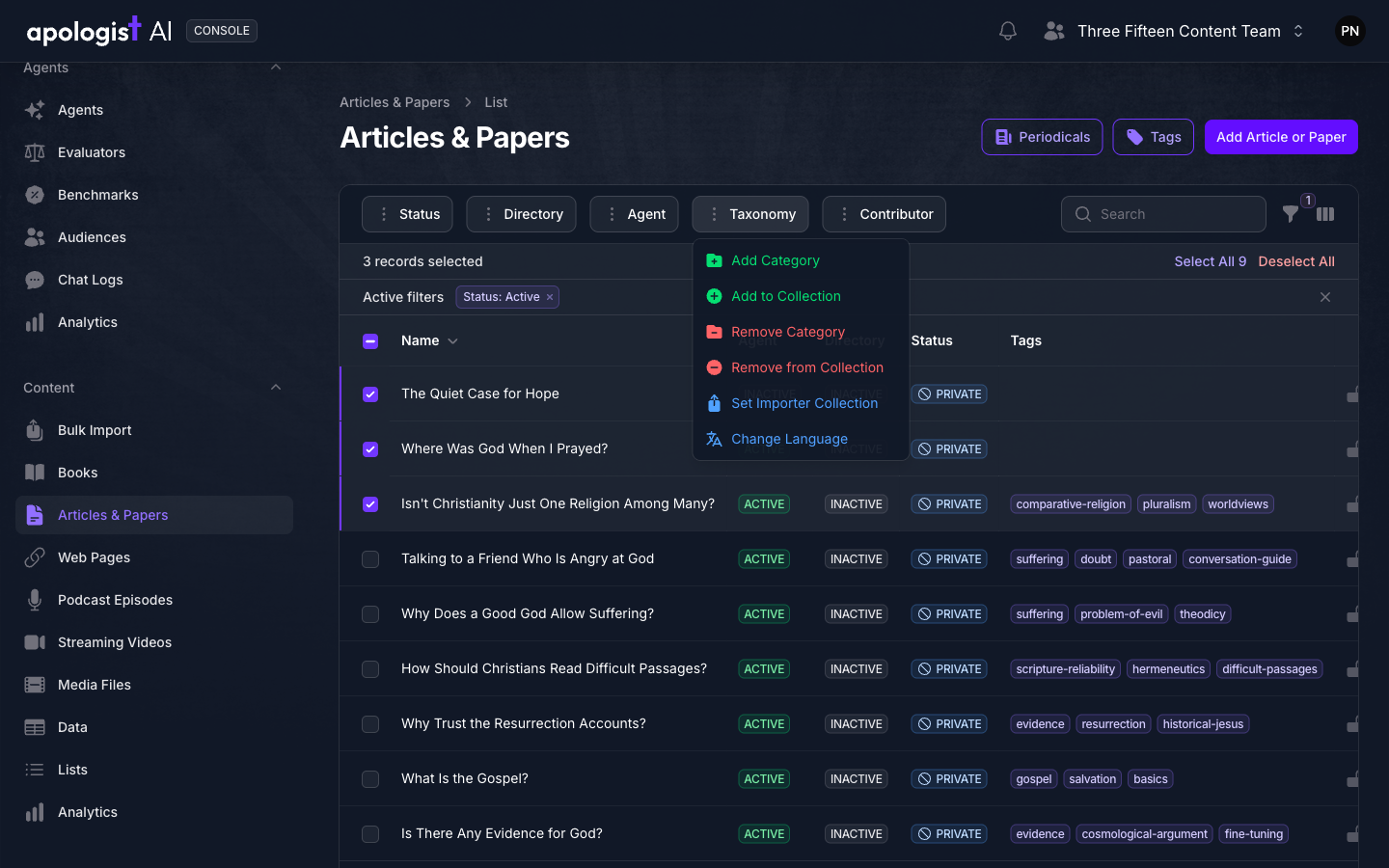Open the Tags button
The height and width of the screenshot is (868, 1389).
point(1154,137)
